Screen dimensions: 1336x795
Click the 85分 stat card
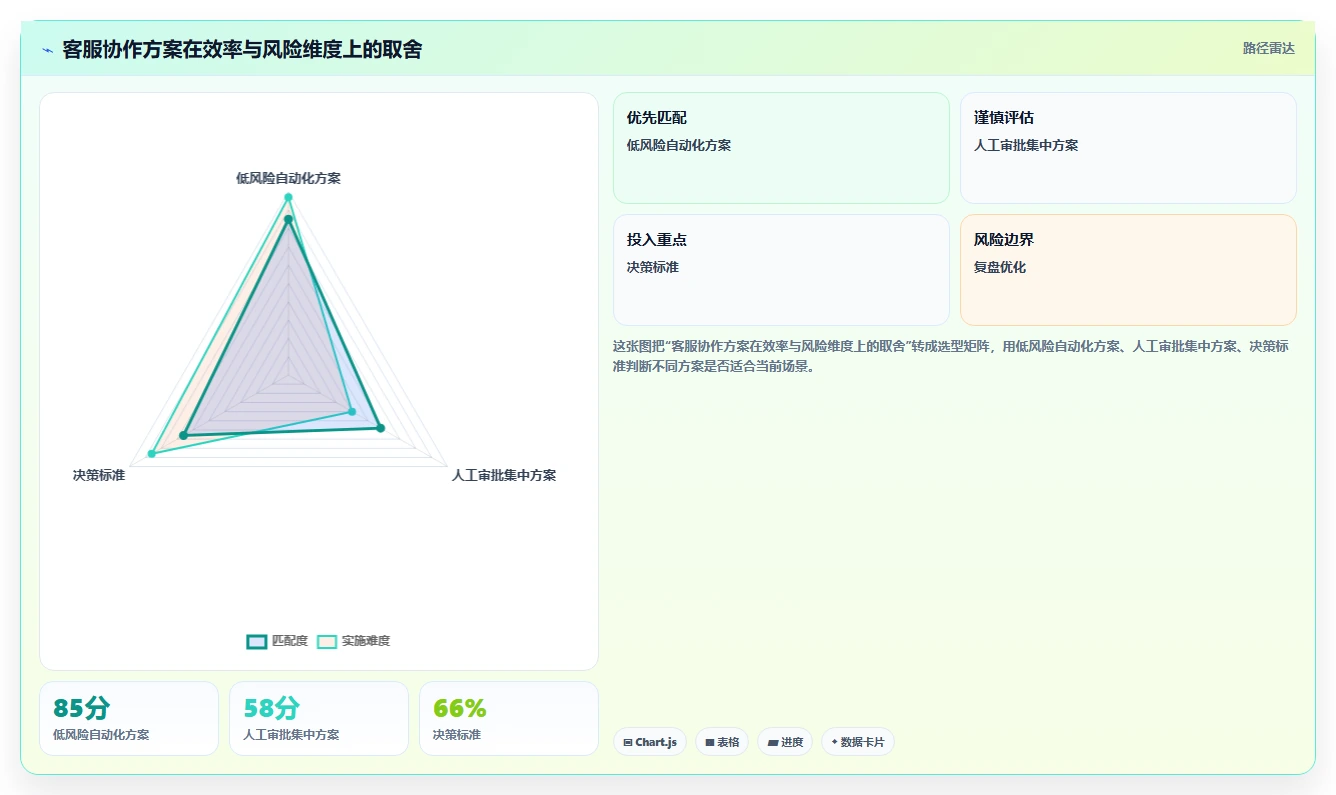pos(129,718)
